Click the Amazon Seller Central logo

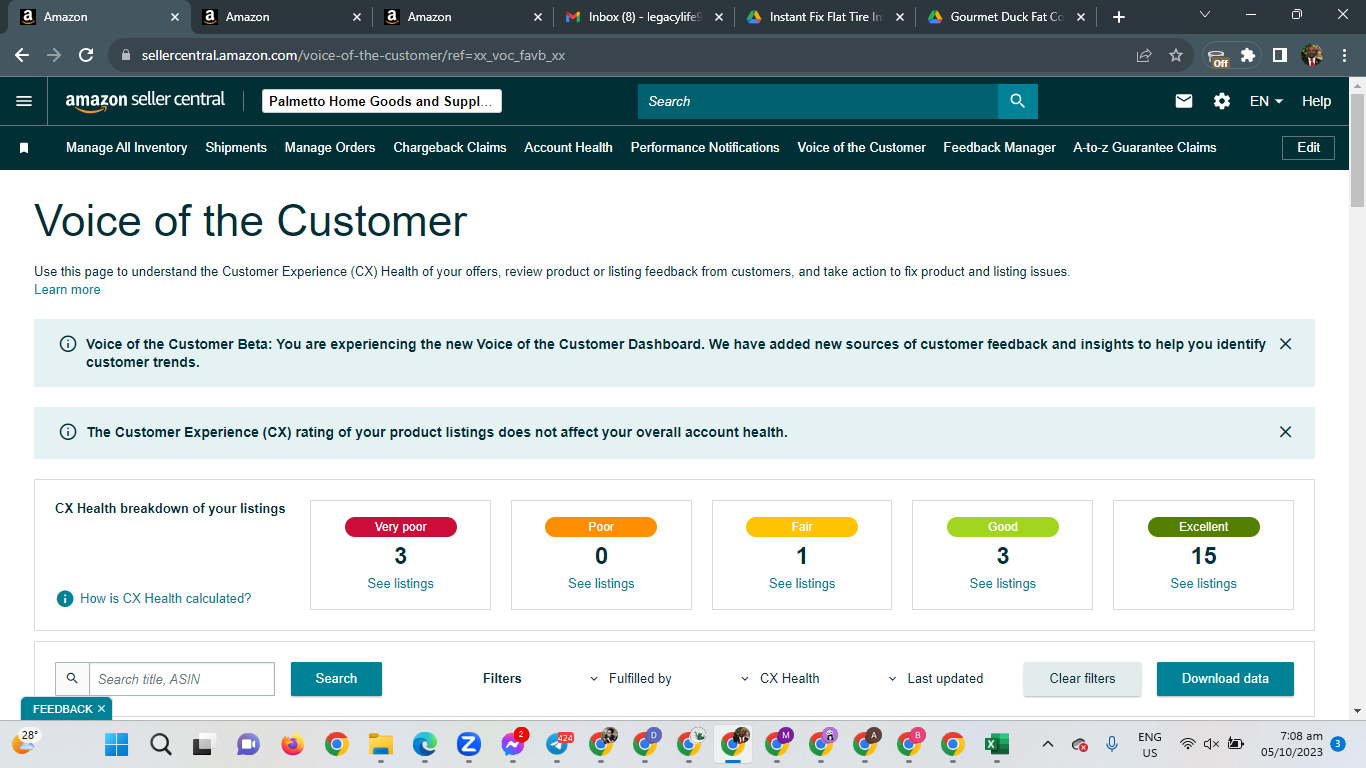click(x=146, y=101)
